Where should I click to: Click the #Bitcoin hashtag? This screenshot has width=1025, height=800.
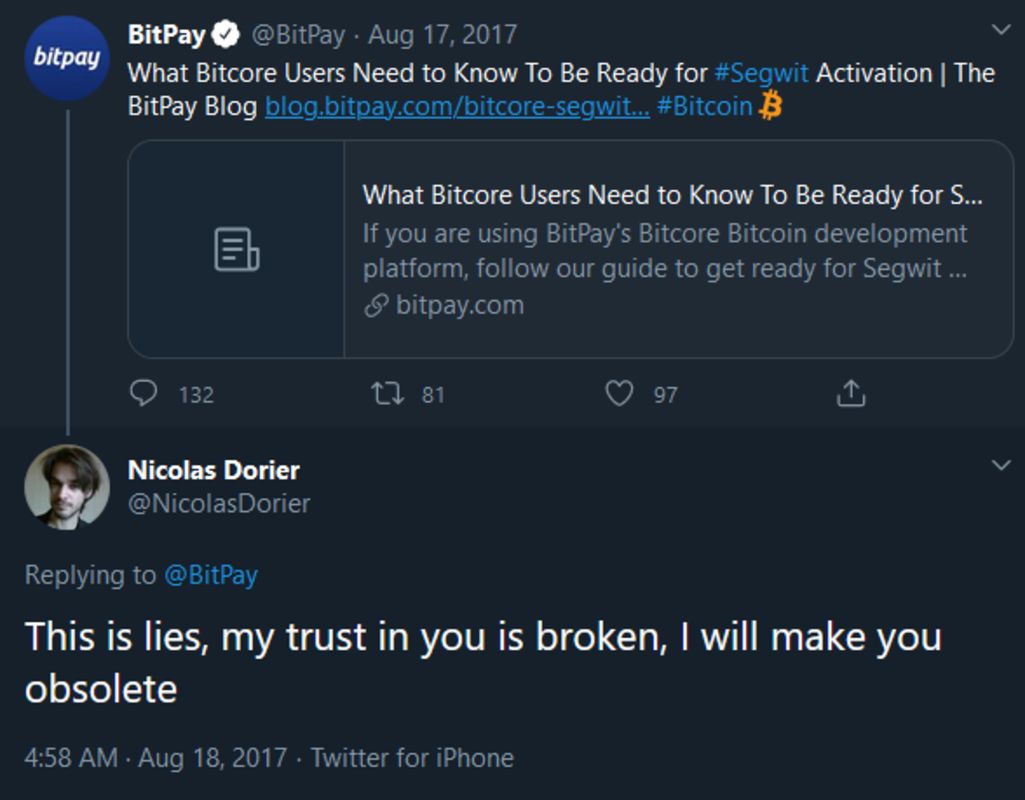coord(704,106)
